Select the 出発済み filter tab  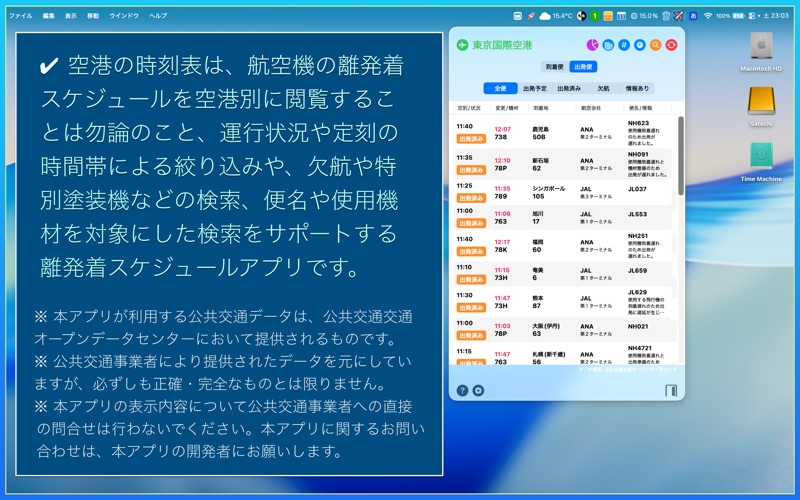569,88
